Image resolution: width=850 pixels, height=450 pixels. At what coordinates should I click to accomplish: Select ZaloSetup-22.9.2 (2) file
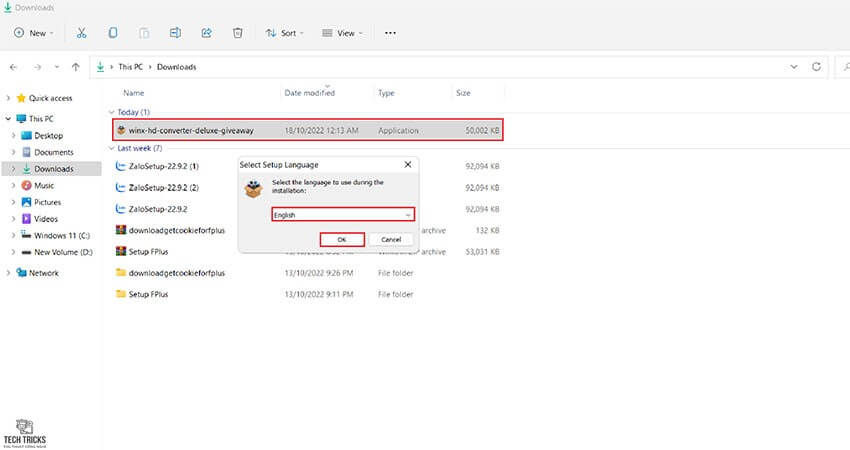(163, 188)
